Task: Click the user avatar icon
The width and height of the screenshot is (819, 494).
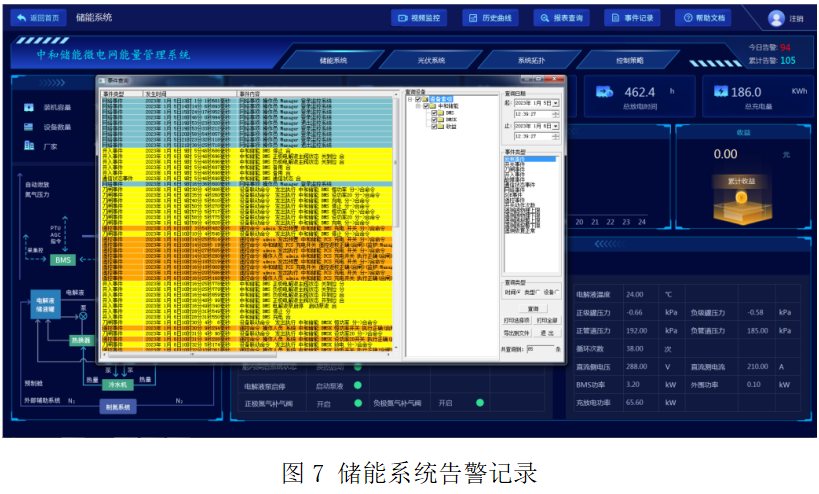Action: [776, 18]
